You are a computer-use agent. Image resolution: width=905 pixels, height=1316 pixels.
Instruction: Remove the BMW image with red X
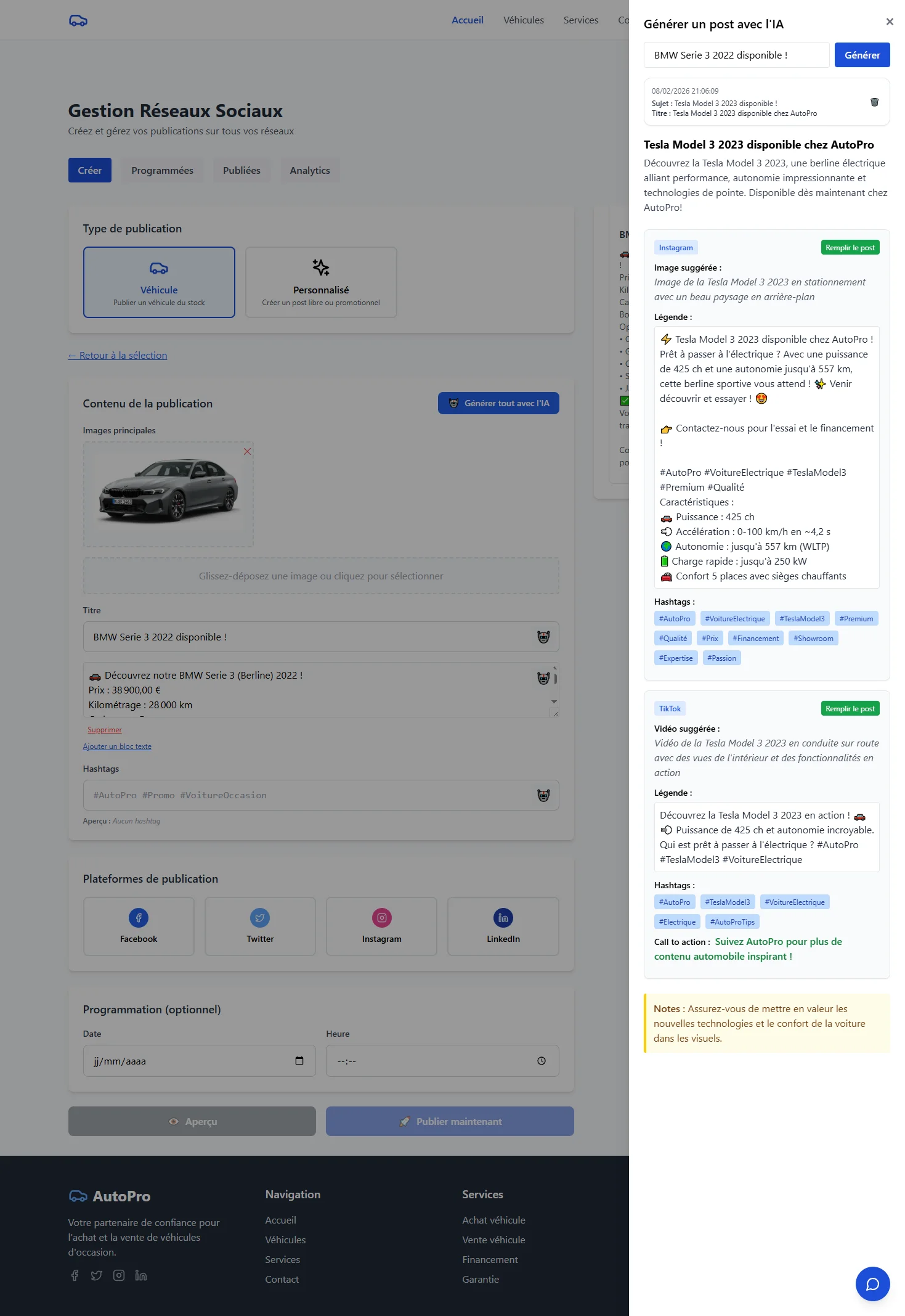247,452
